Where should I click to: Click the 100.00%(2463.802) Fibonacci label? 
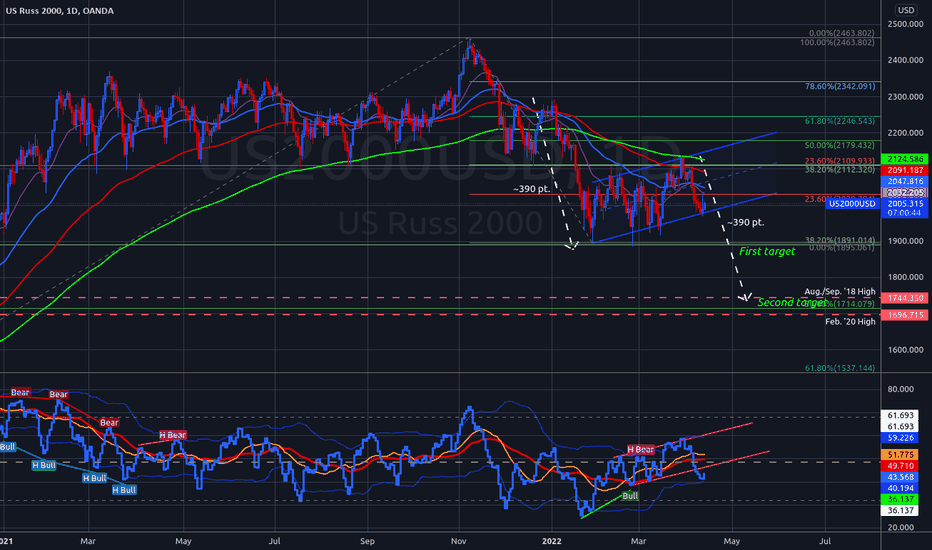[837, 42]
